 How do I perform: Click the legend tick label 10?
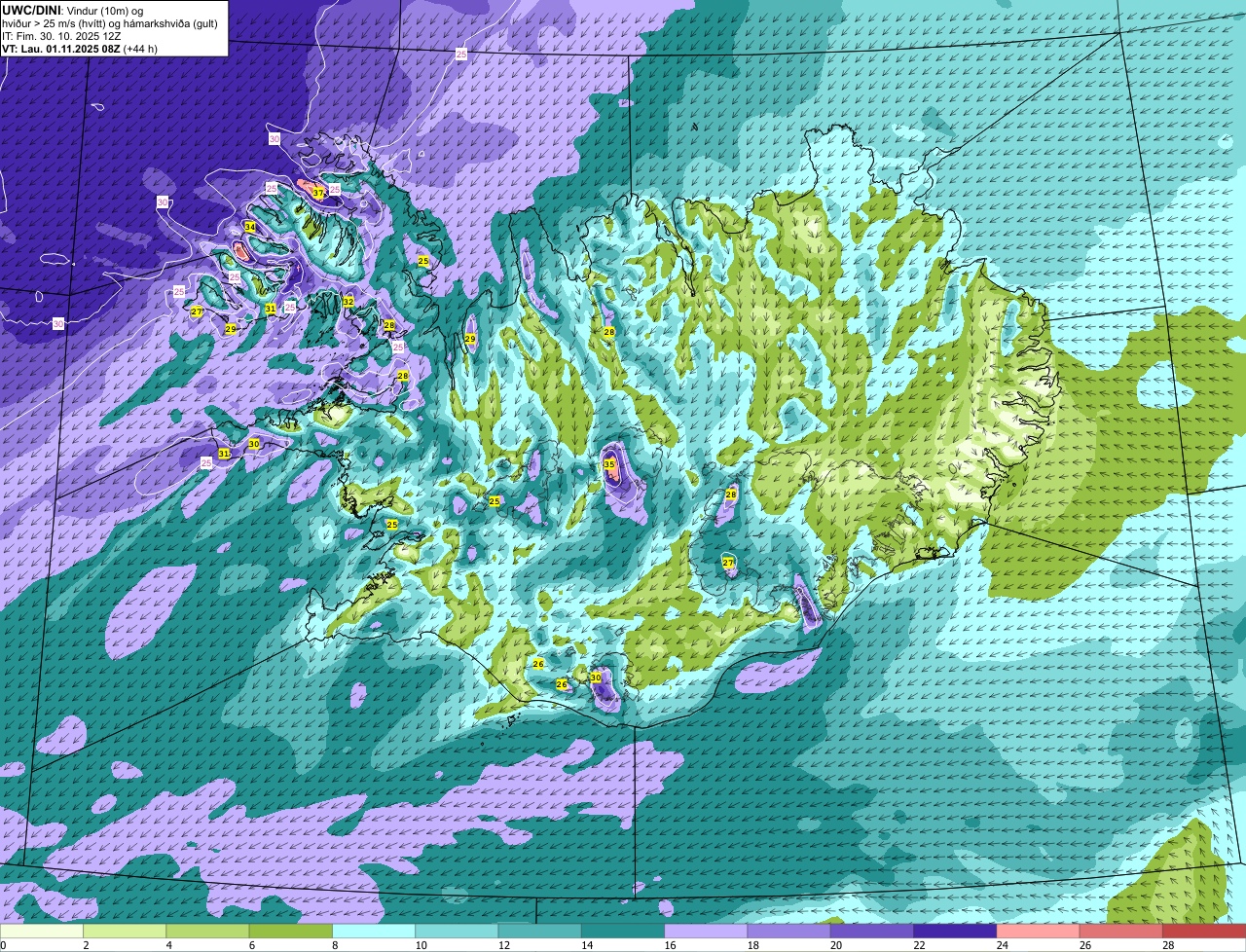[x=420, y=945]
